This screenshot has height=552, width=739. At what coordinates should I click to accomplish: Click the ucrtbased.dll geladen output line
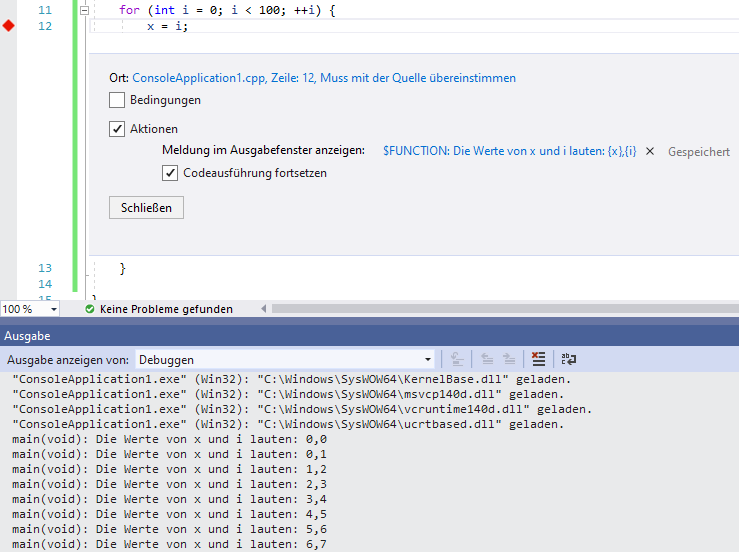288,424
